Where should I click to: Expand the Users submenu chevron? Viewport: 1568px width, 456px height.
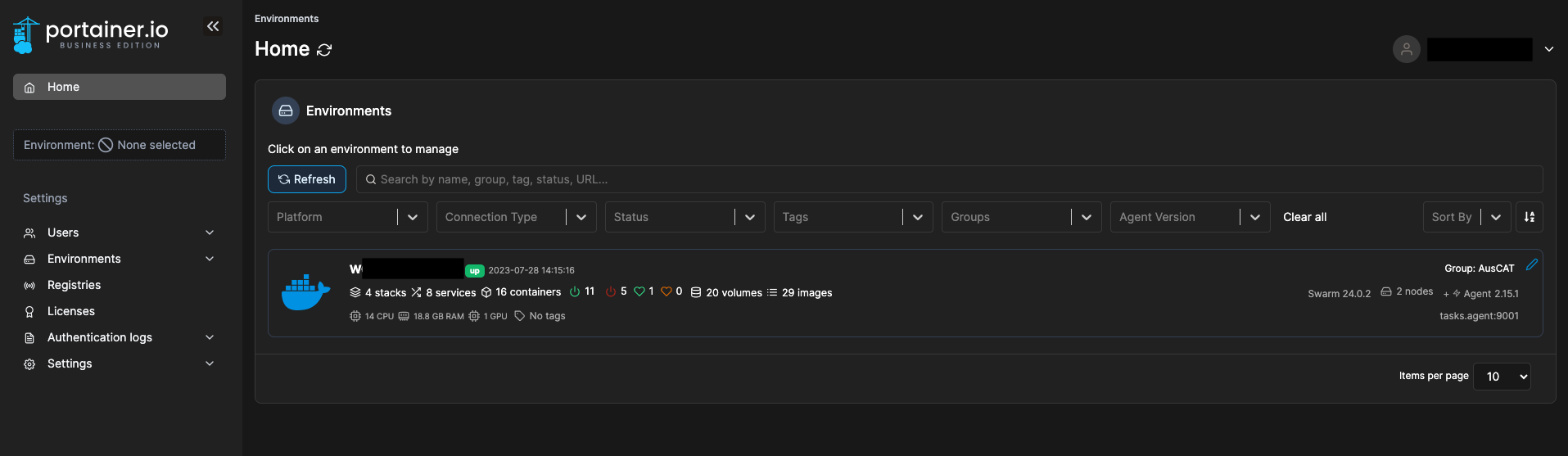tap(210, 233)
